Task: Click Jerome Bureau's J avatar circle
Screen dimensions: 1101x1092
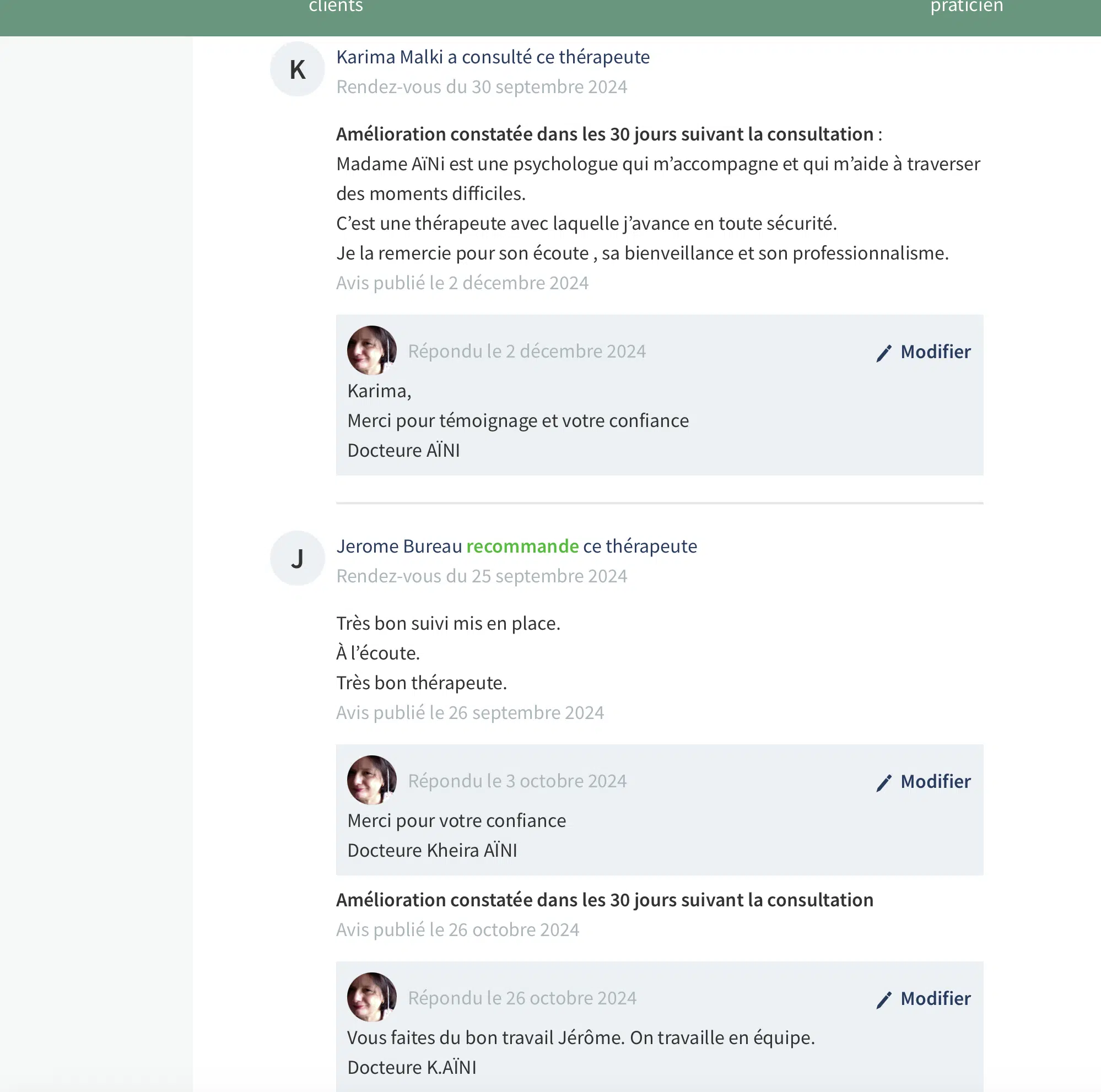Action: (x=298, y=558)
